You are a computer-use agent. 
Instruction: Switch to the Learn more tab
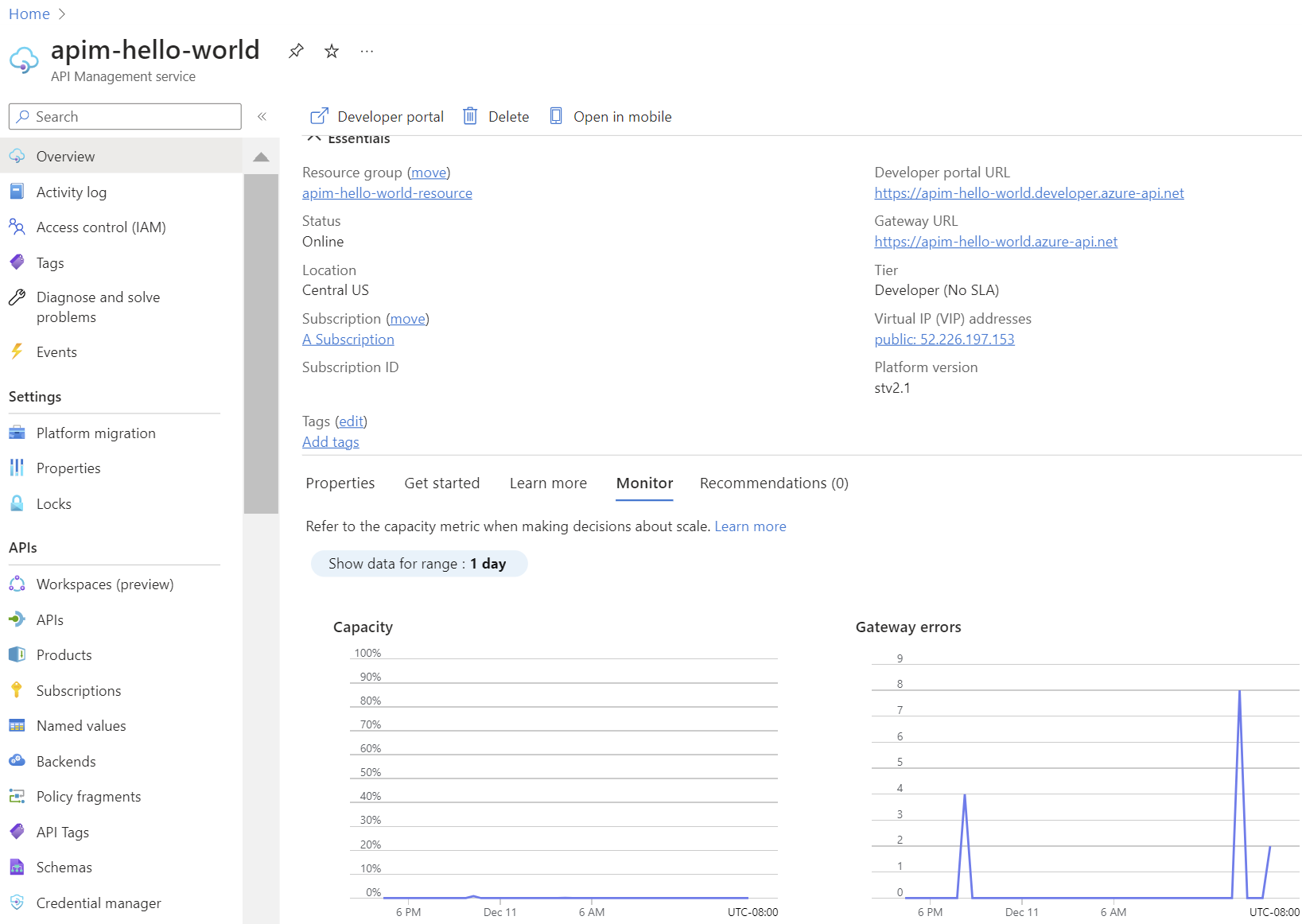548,483
